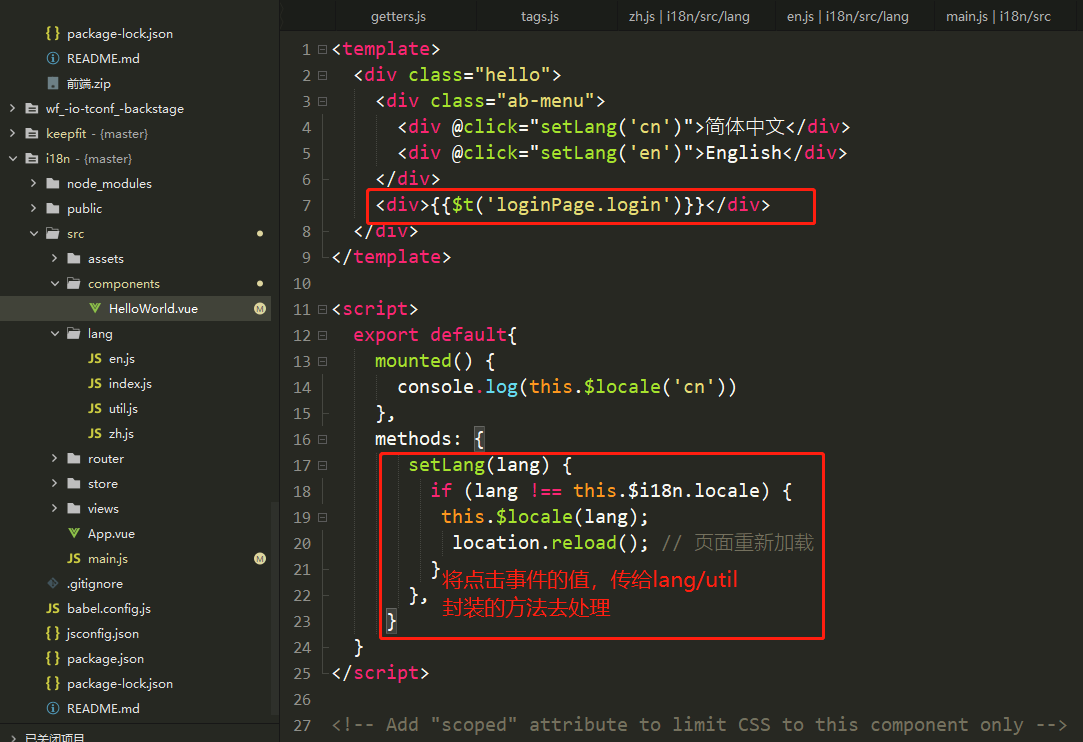The height and width of the screenshot is (742, 1083).
Task: Open zh.js in the lang folder
Action: (121, 433)
